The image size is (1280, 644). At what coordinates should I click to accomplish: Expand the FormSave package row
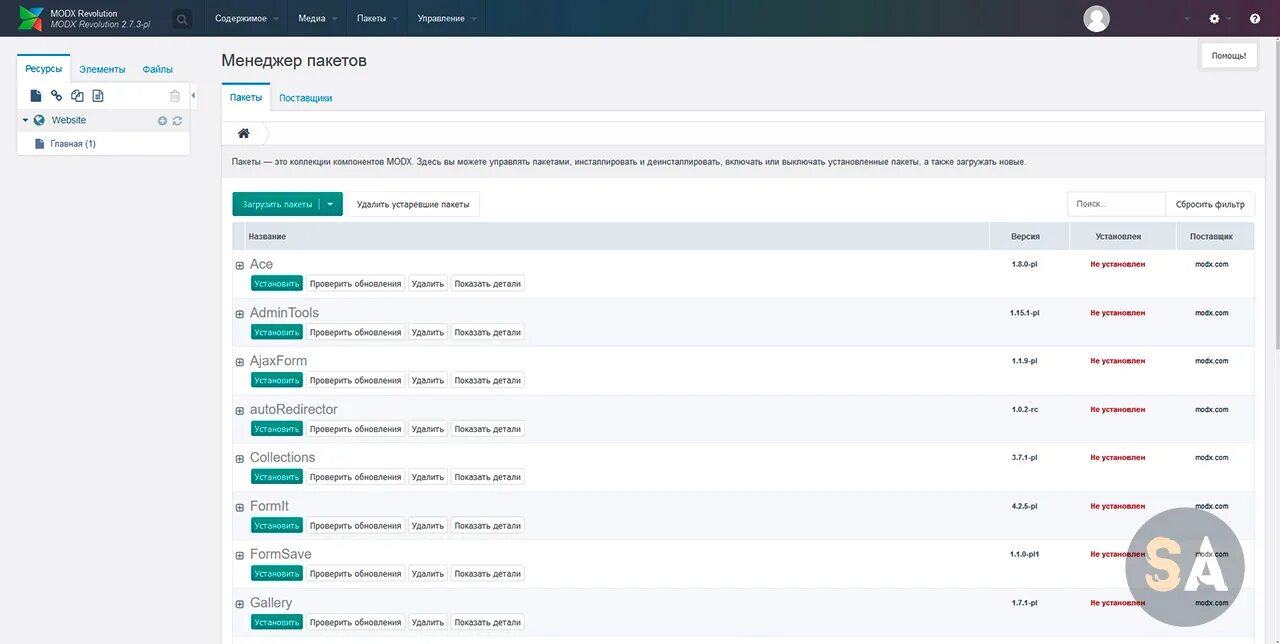point(240,556)
